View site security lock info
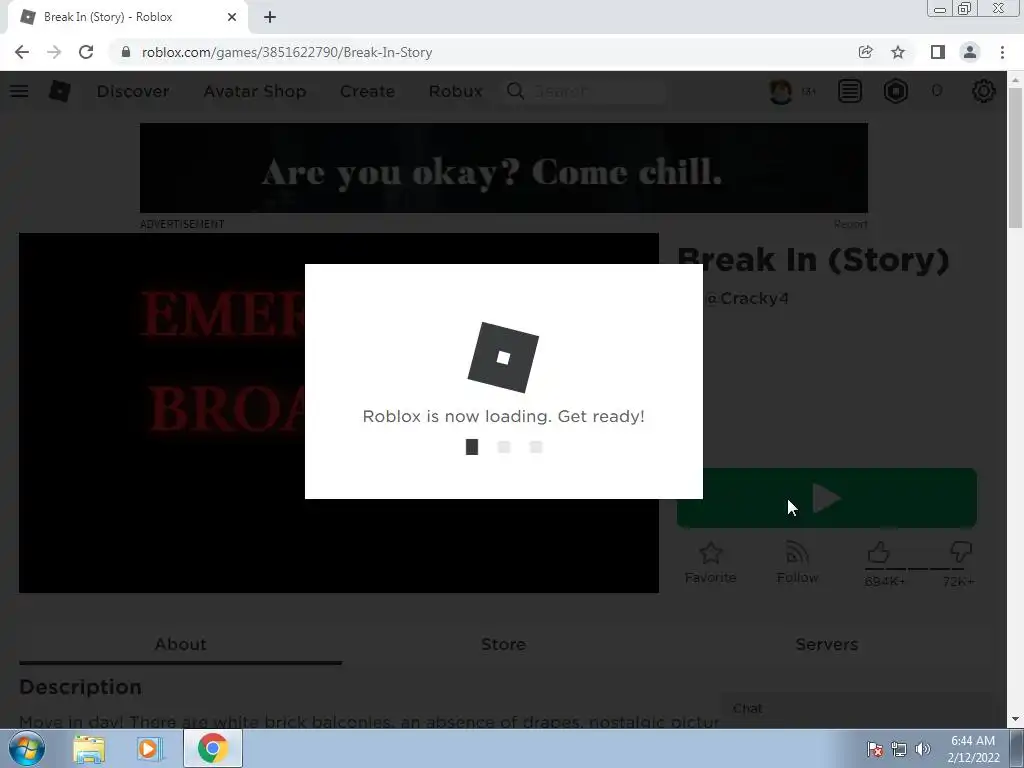 126,52
